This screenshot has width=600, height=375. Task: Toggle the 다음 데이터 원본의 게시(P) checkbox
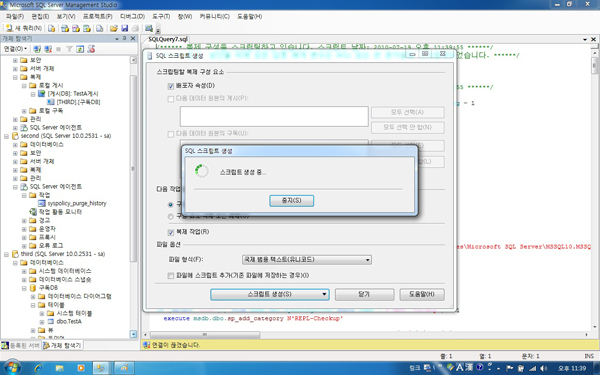tap(171, 99)
